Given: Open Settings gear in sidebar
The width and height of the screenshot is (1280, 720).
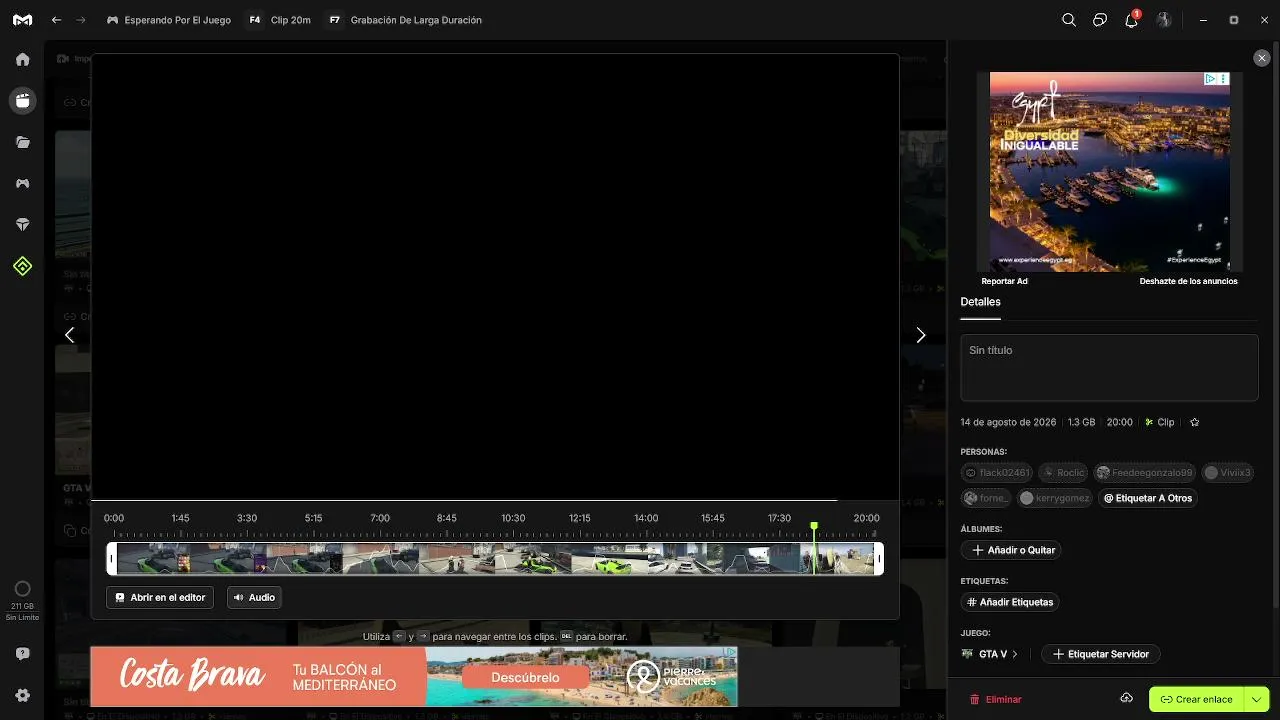Looking at the screenshot, I should (22, 695).
